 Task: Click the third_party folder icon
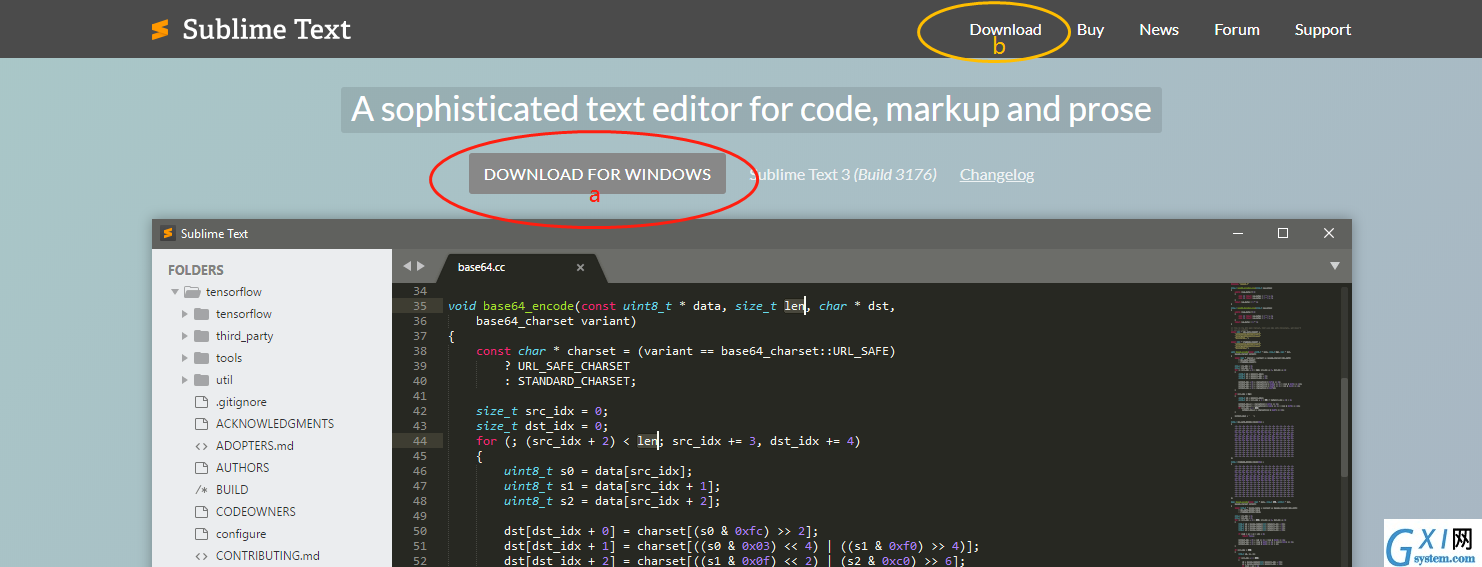click(201, 336)
